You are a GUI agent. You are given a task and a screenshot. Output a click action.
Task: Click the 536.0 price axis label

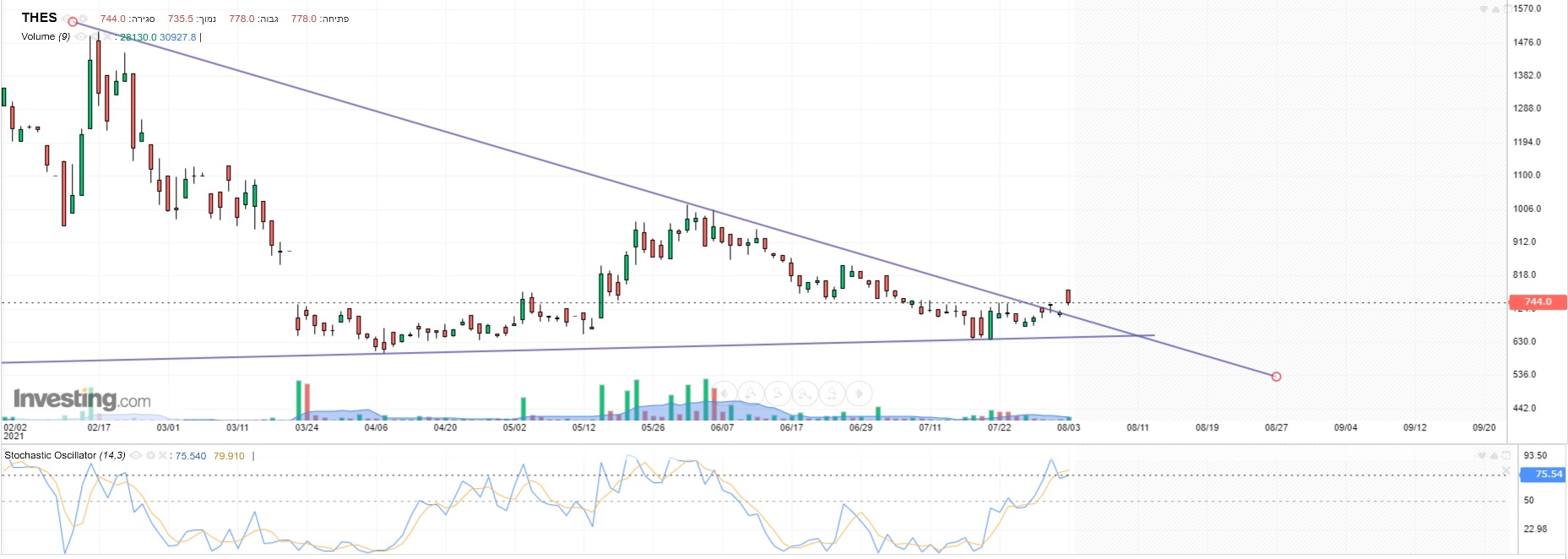coord(1525,374)
